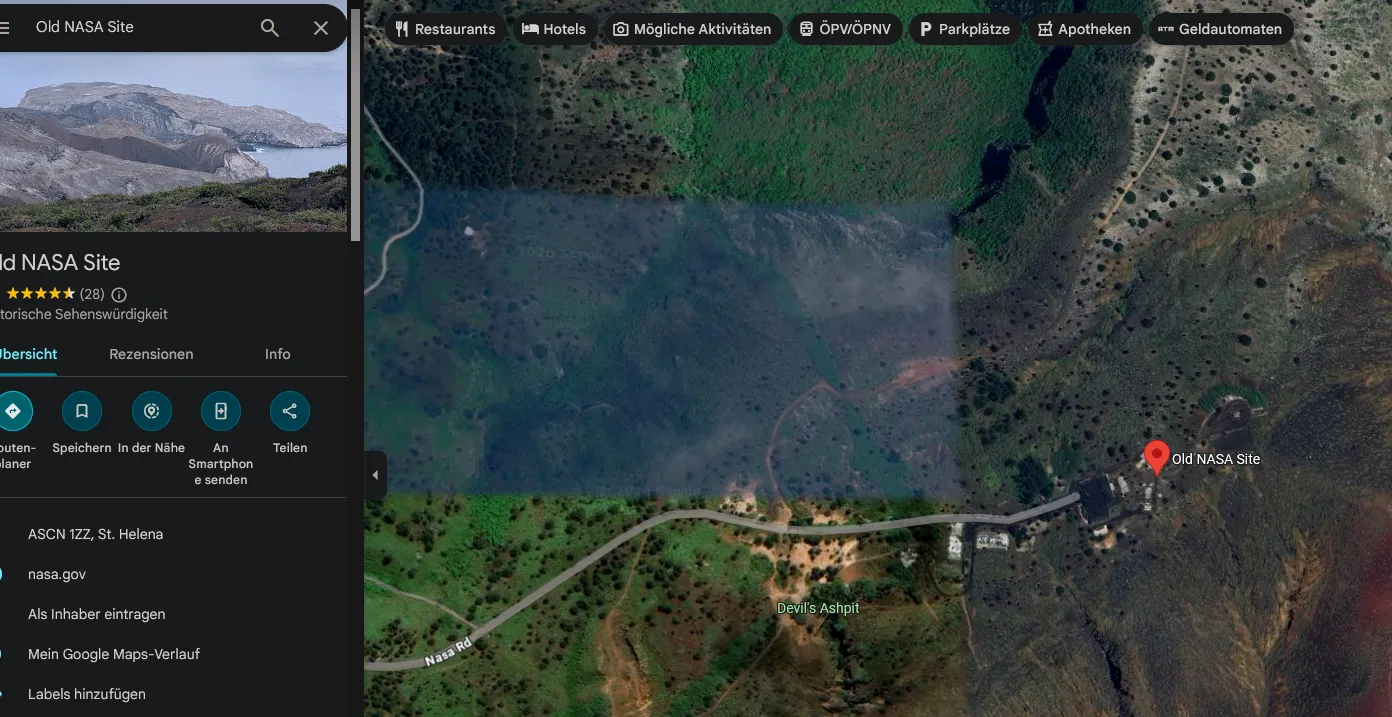Click the search magnifier icon
Viewport: 1392px width, 717px height.
pos(270,28)
